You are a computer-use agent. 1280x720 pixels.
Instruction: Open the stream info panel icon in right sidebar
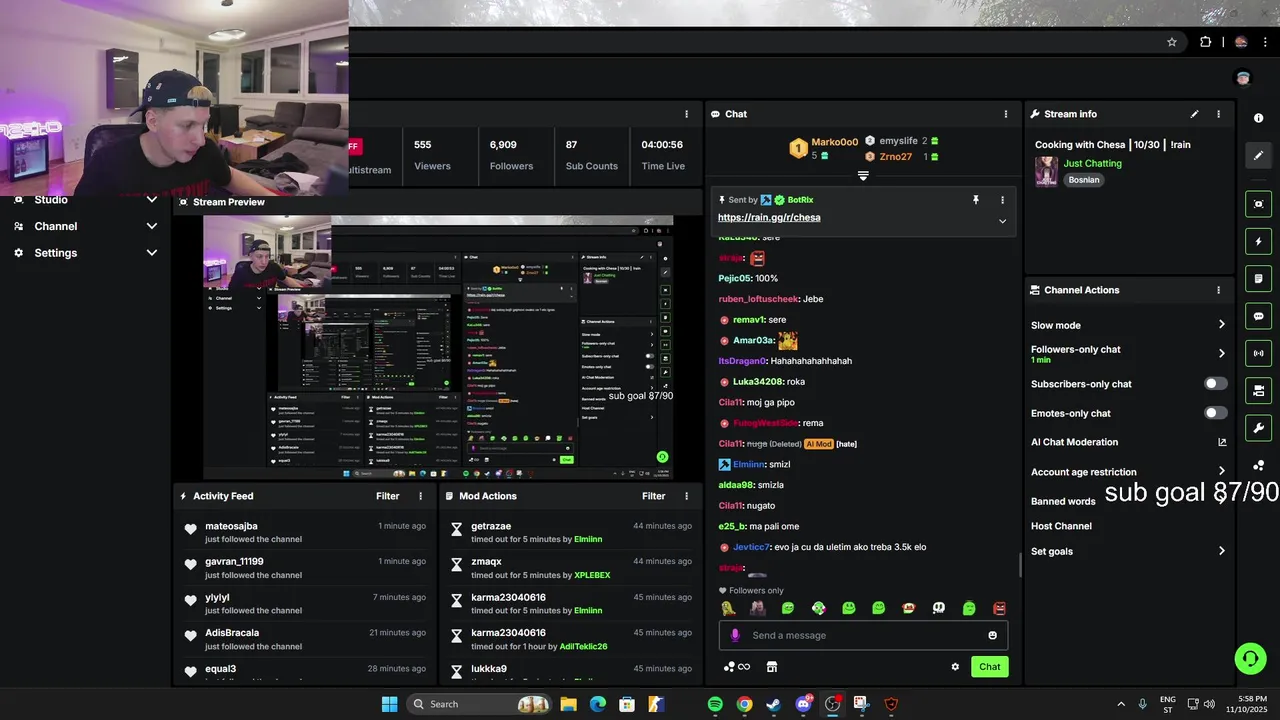coord(1258,118)
